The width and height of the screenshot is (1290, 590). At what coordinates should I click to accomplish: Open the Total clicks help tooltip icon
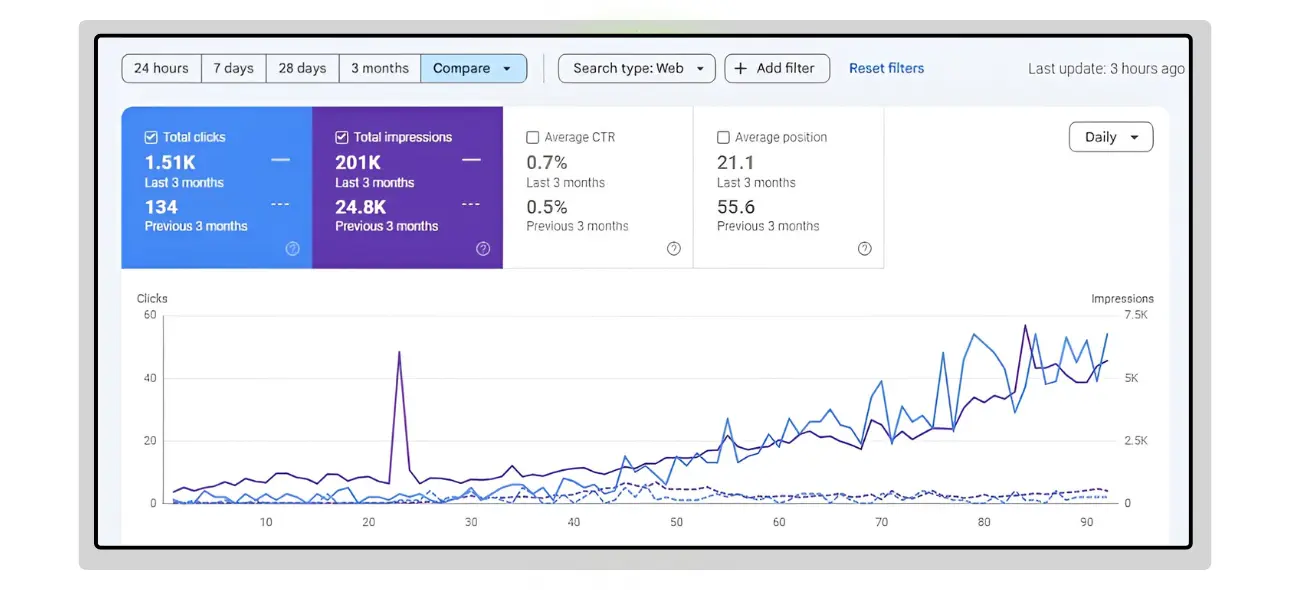pyautogui.click(x=293, y=248)
